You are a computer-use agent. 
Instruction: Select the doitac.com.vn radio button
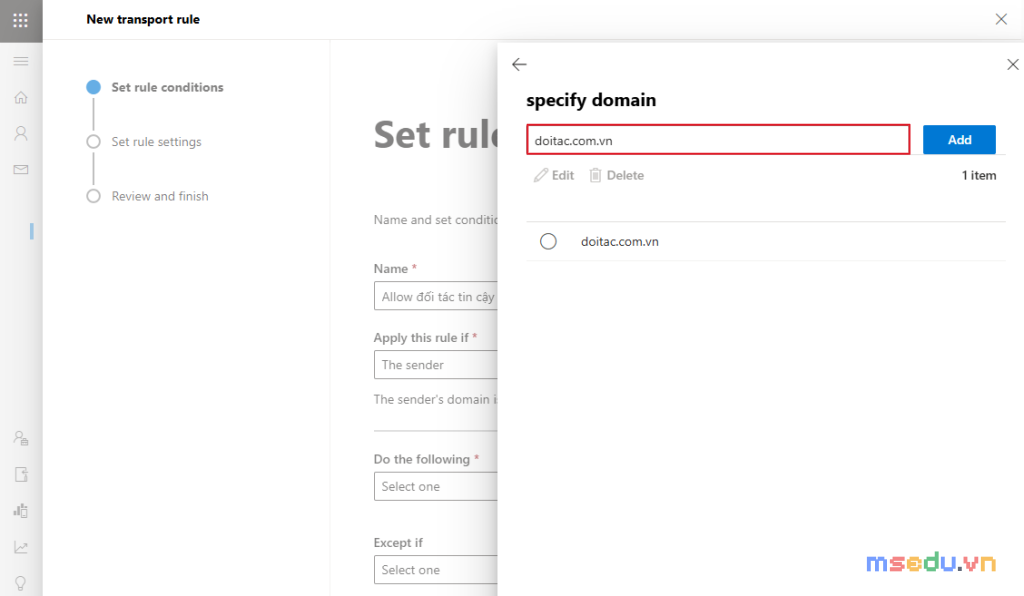coord(549,242)
